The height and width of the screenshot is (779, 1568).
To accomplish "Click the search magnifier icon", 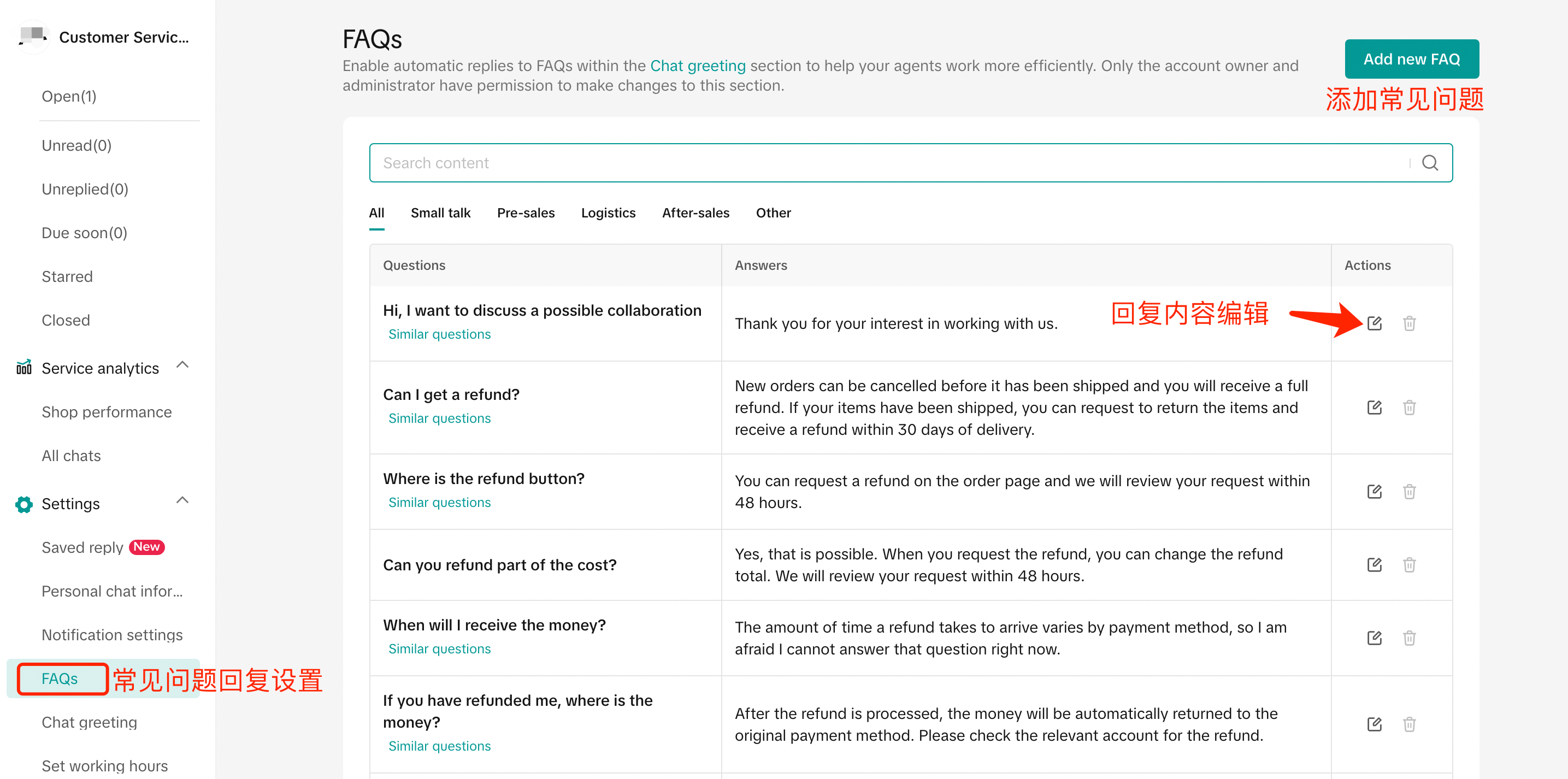I will point(1430,163).
